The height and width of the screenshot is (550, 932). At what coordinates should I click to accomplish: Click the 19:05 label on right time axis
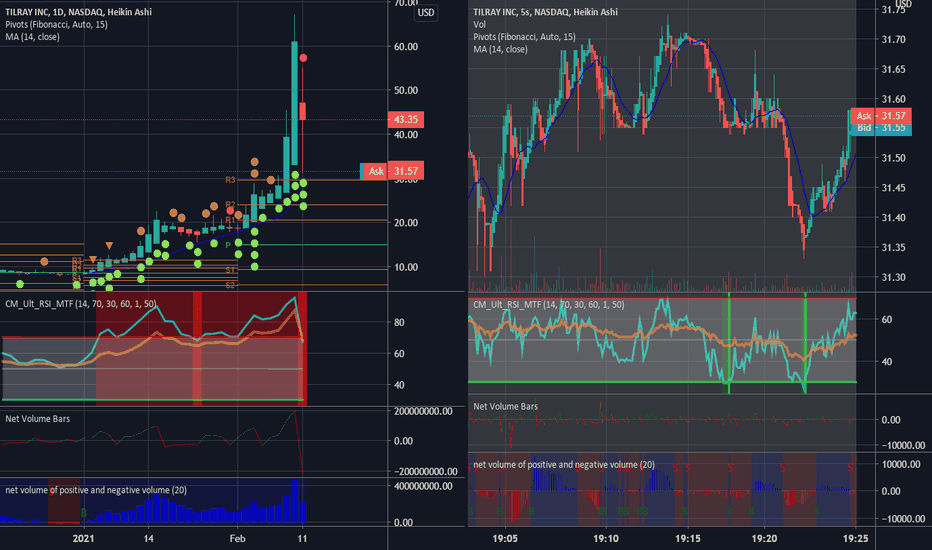(505, 539)
